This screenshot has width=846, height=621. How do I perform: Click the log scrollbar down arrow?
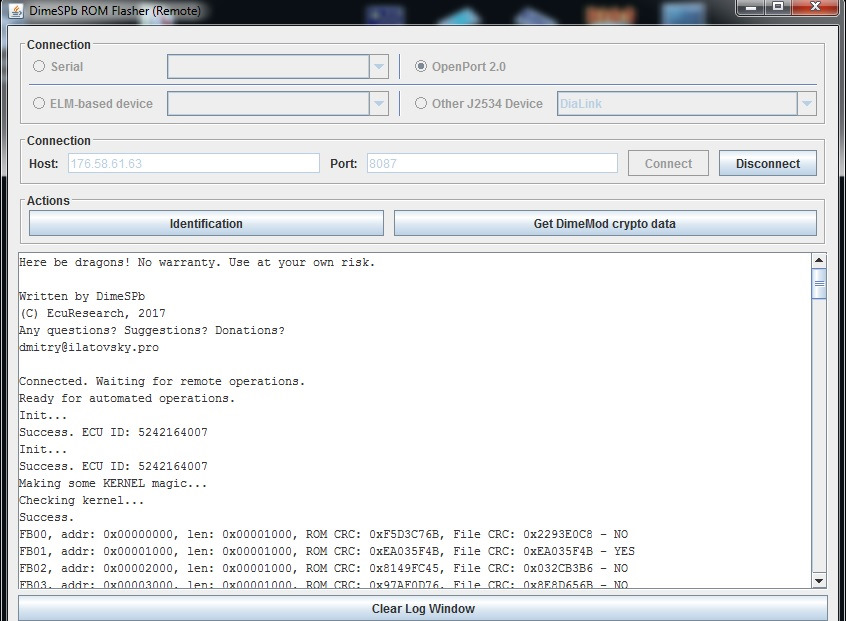tap(819, 581)
